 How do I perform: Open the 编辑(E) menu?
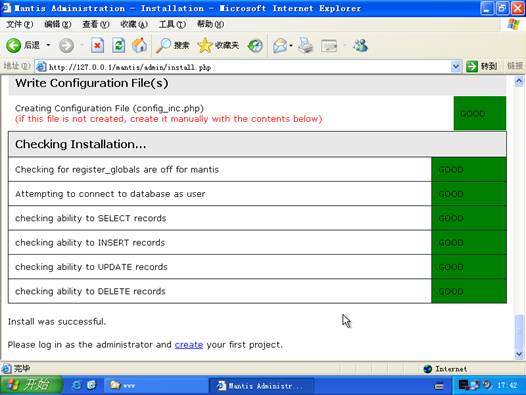click(x=58, y=24)
